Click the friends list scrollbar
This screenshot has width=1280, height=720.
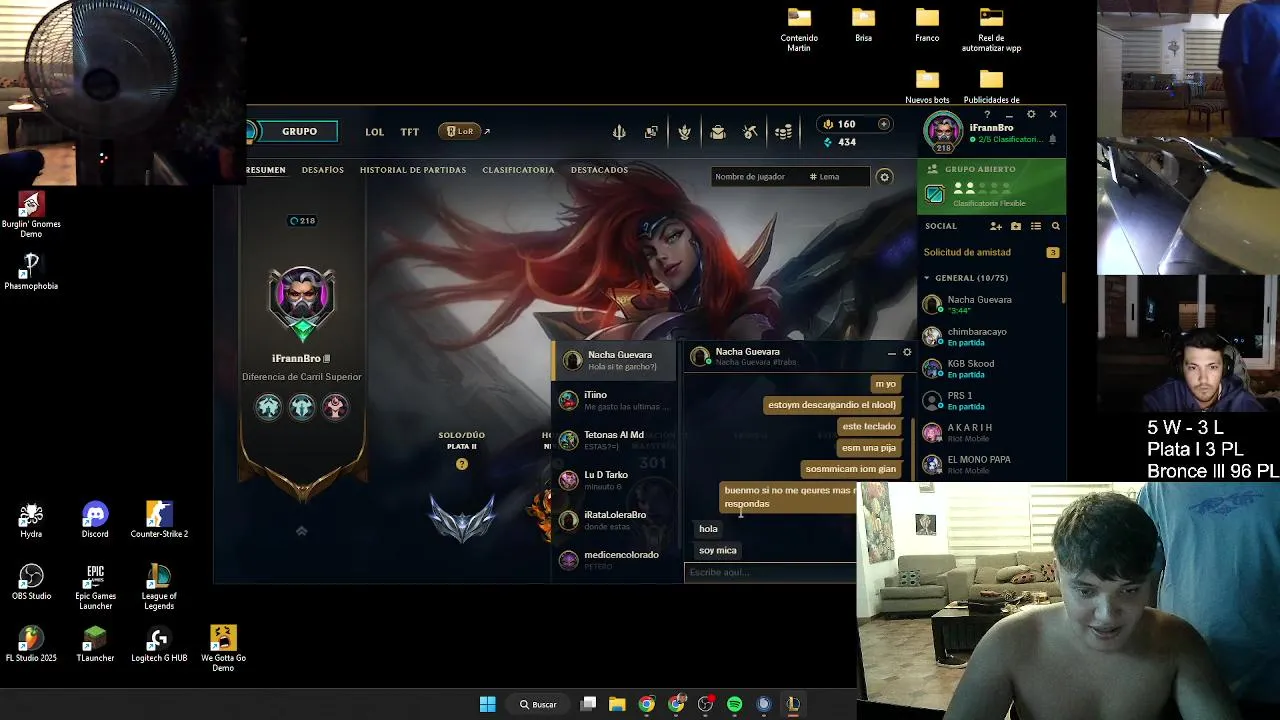(1063, 287)
